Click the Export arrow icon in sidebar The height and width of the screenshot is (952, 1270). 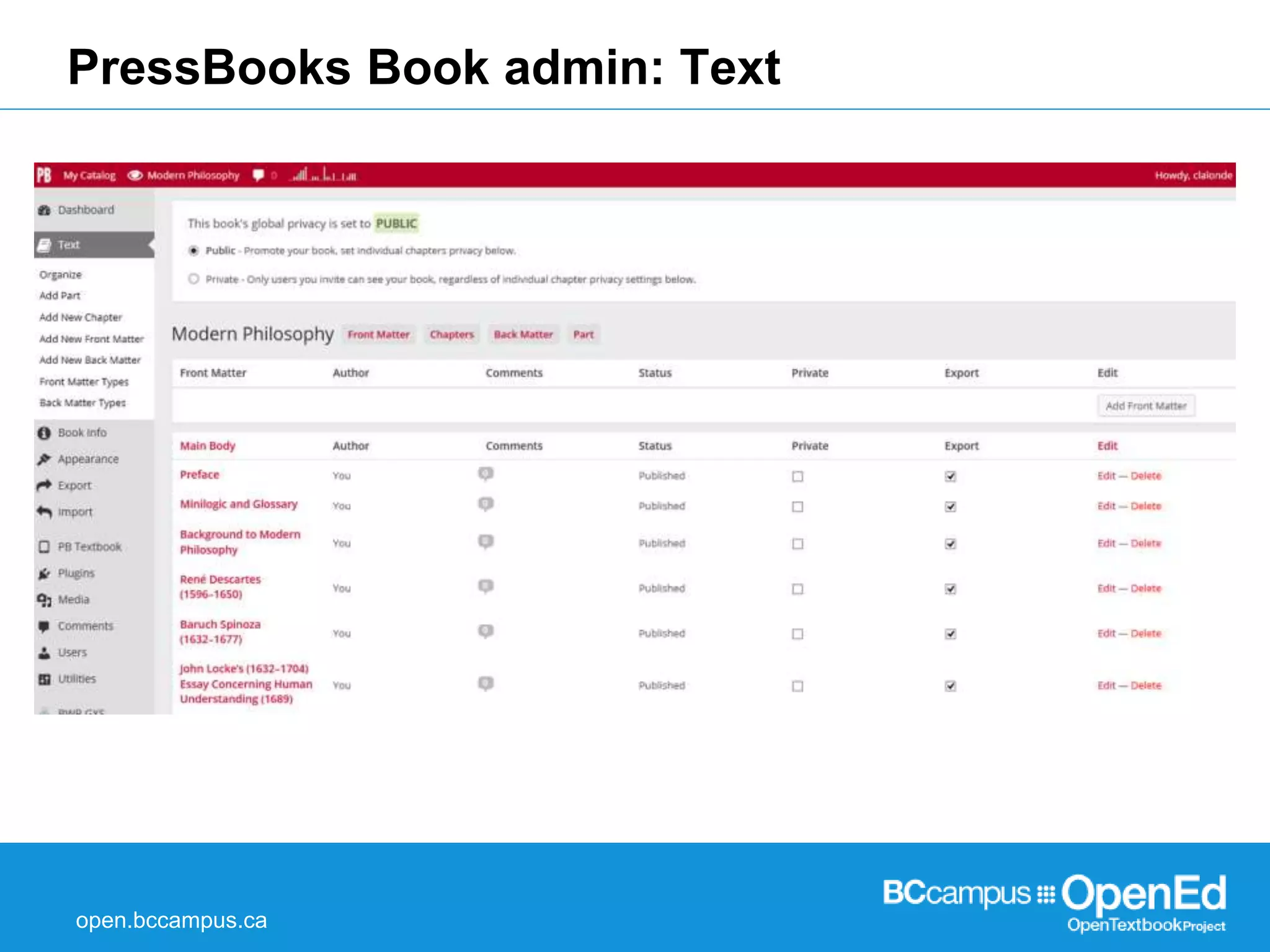44,485
